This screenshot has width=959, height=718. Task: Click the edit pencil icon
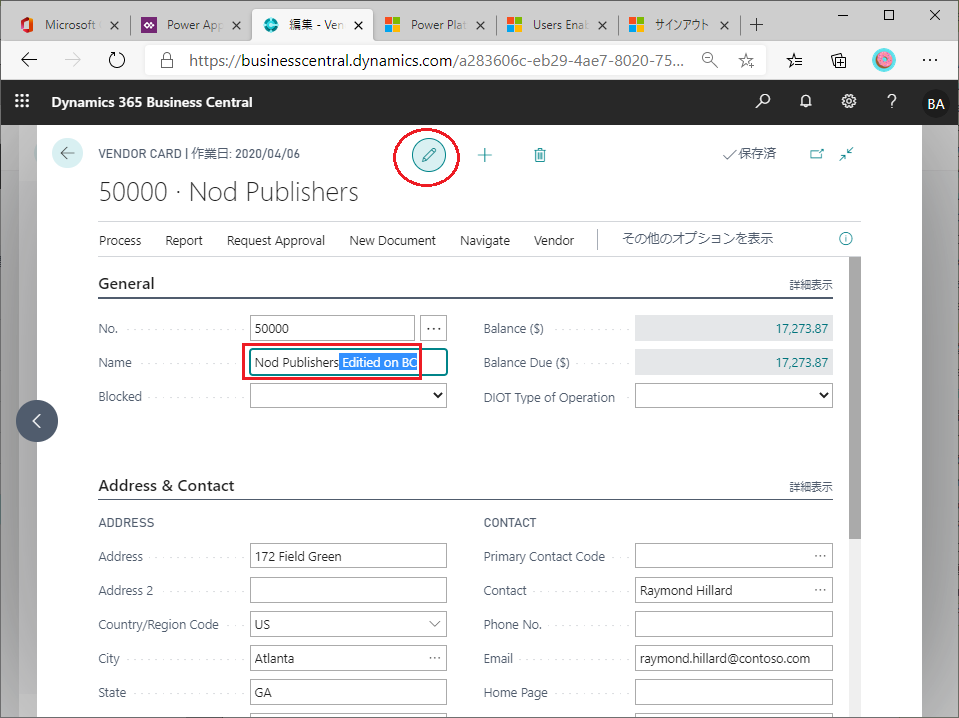(429, 155)
